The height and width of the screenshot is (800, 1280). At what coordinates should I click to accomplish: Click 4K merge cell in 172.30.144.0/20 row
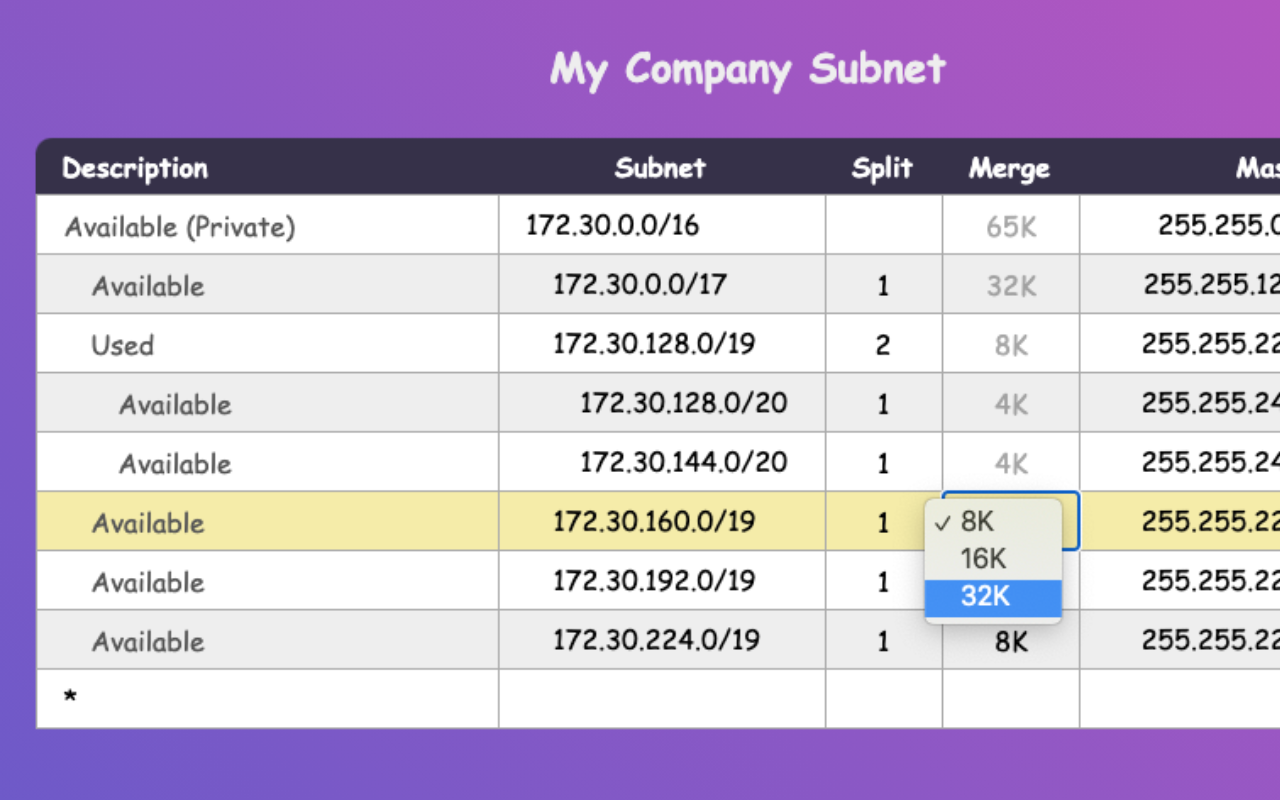(1011, 462)
